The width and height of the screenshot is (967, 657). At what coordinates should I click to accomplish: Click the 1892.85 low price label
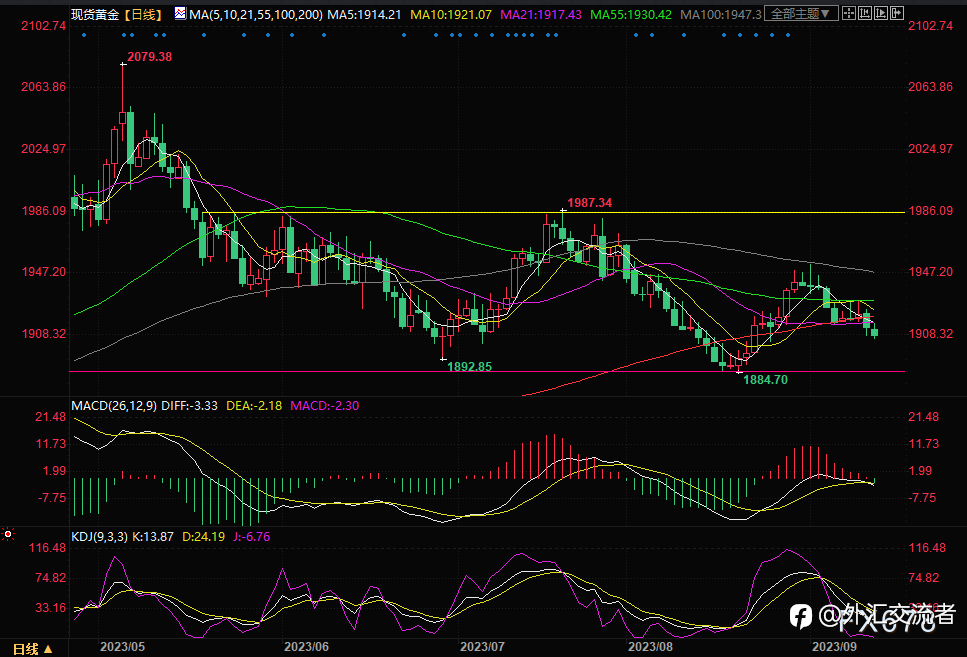pyautogui.click(x=469, y=366)
